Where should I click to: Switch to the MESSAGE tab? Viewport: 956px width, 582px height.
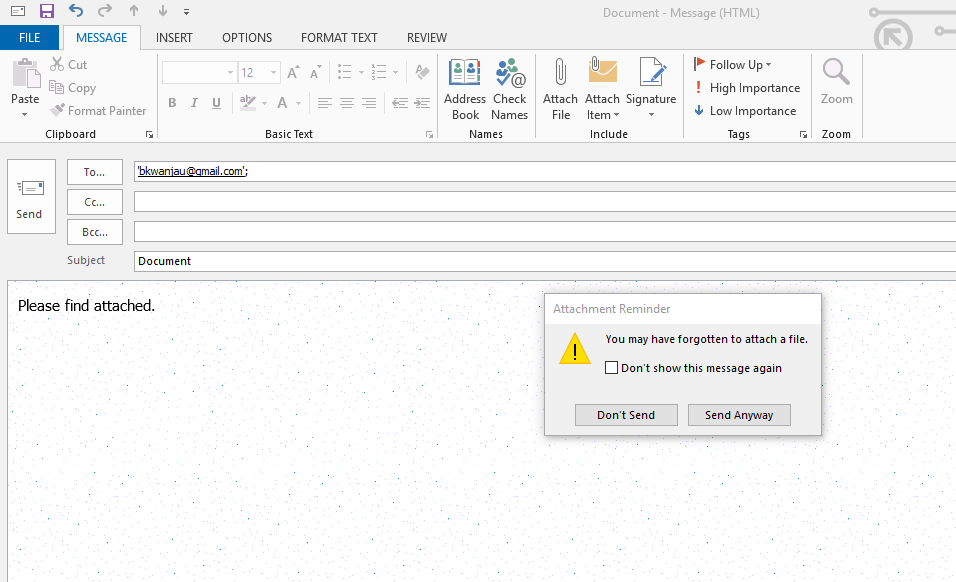tap(101, 38)
